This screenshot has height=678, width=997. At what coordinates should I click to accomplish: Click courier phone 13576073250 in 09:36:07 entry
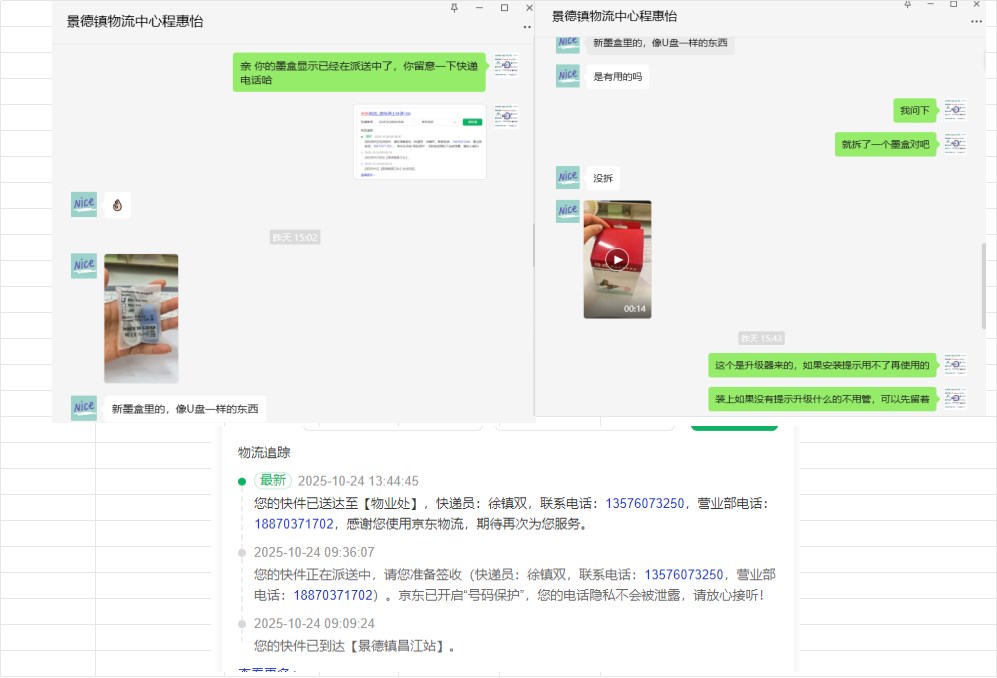point(683,575)
